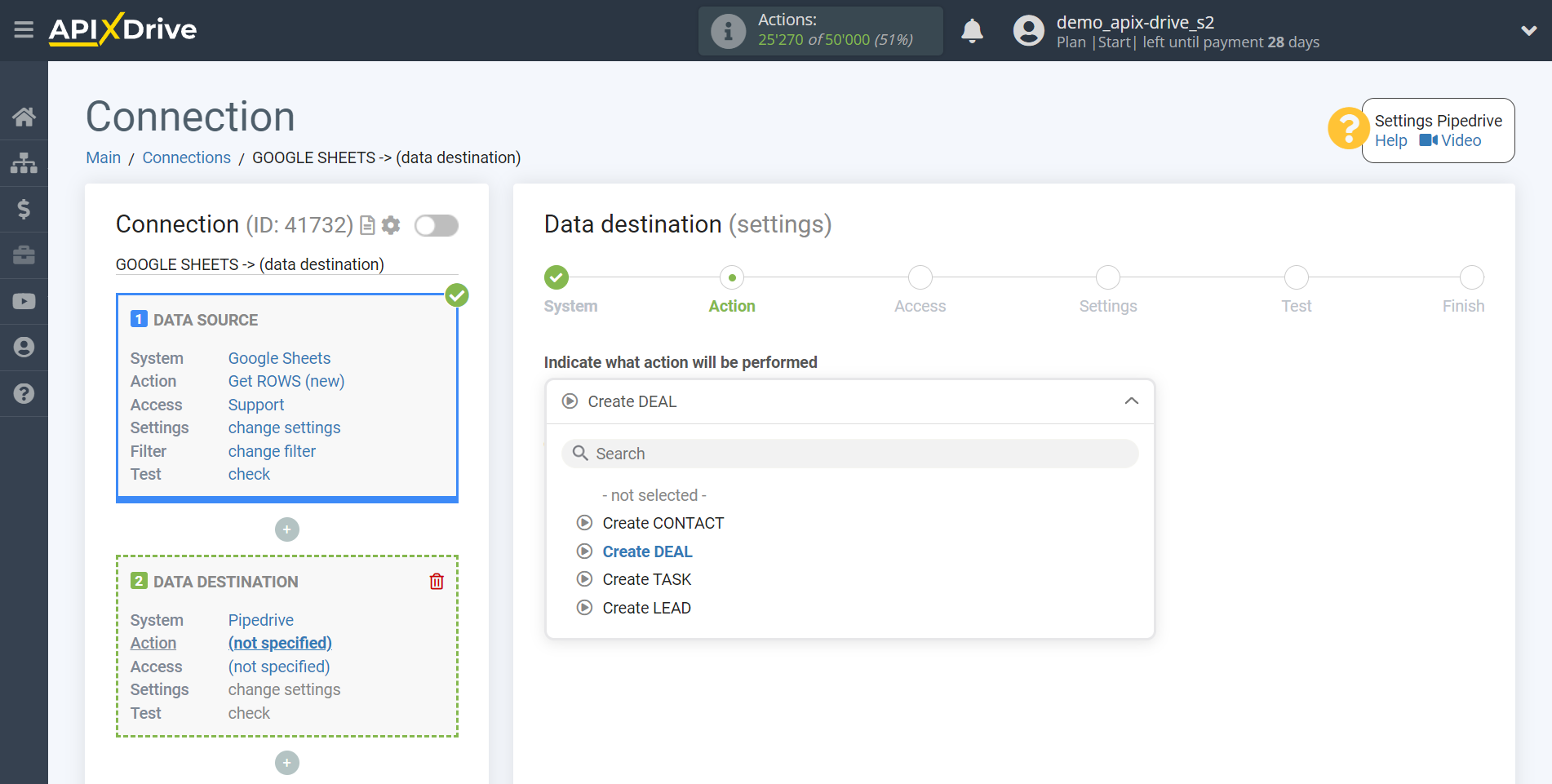Go to Home in sidebar
This screenshot has height=784, width=1552.
(x=24, y=117)
